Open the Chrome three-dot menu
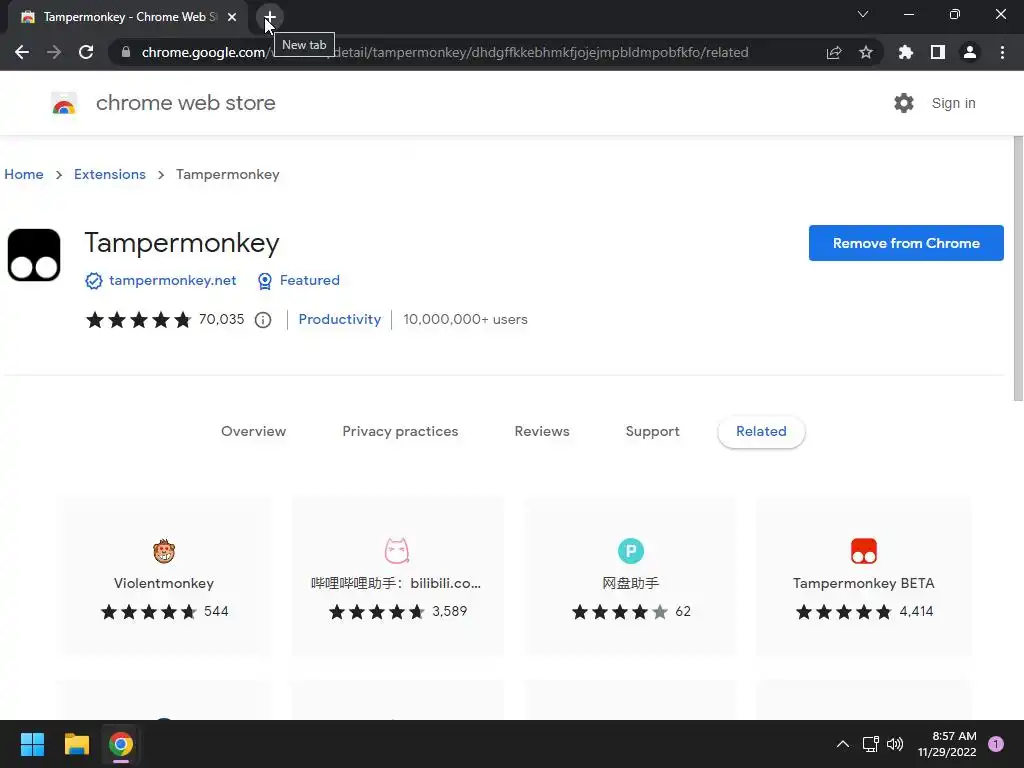The width and height of the screenshot is (1024, 768). [1002, 52]
